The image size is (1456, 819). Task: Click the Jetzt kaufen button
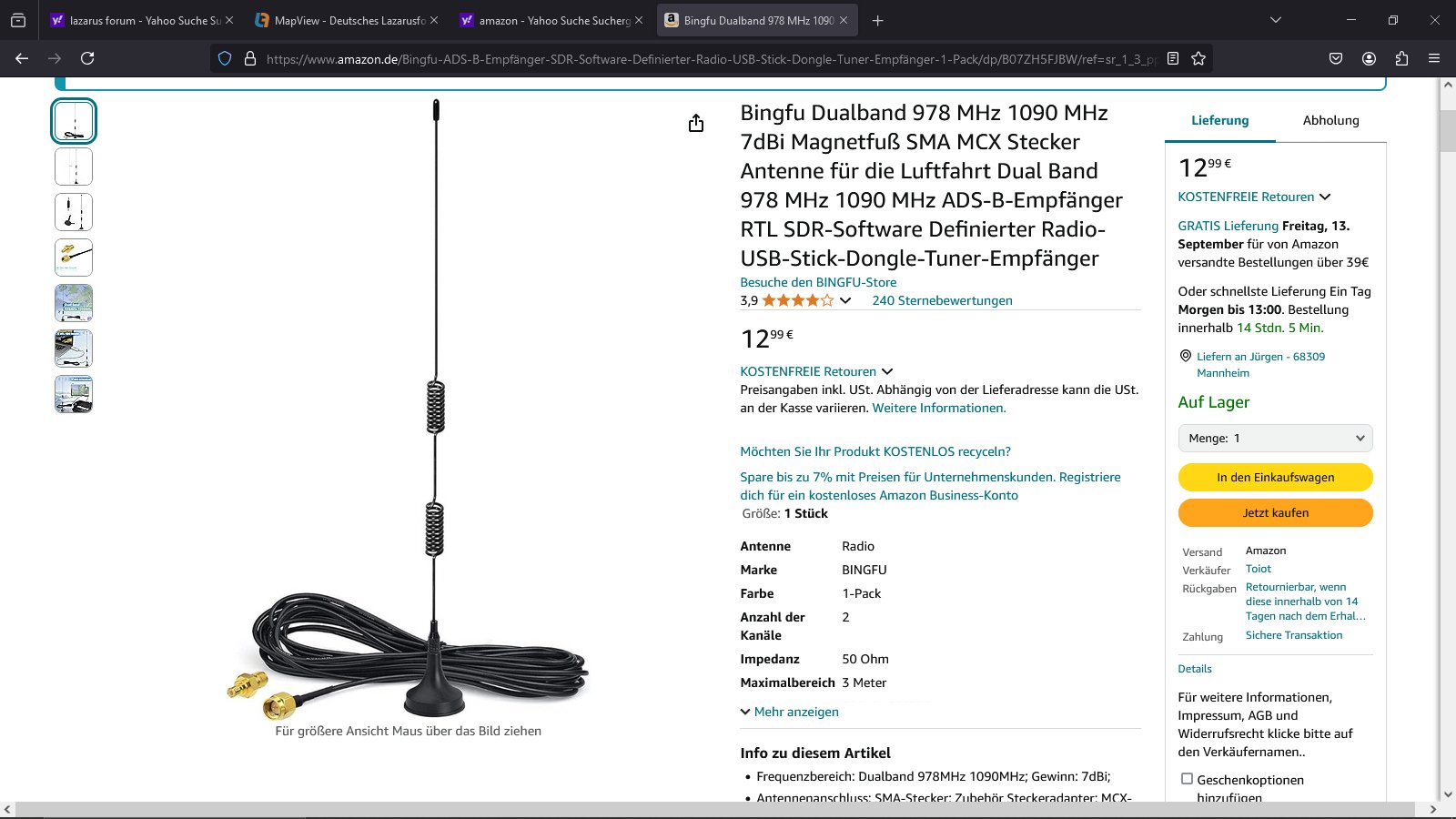pos(1275,512)
